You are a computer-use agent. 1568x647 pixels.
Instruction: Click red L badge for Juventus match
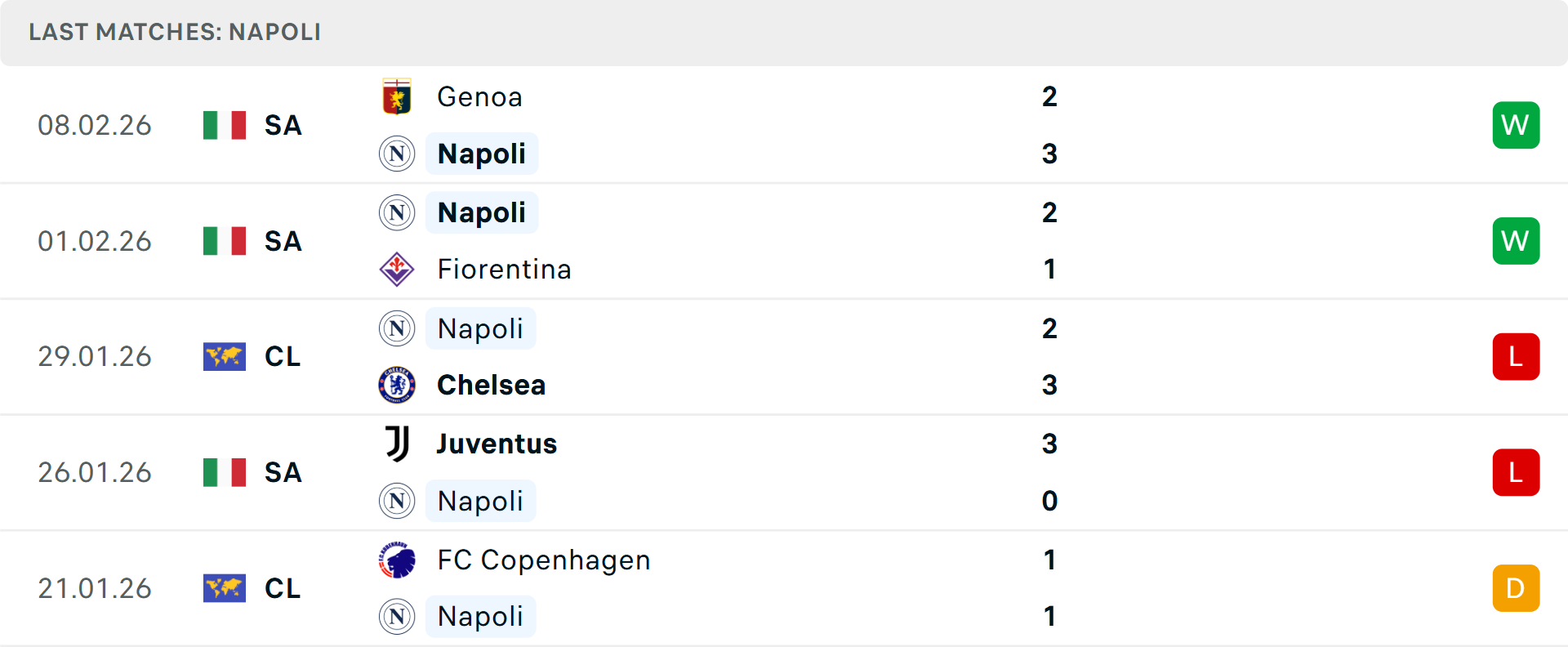pyautogui.click(x=1516, y=472)
